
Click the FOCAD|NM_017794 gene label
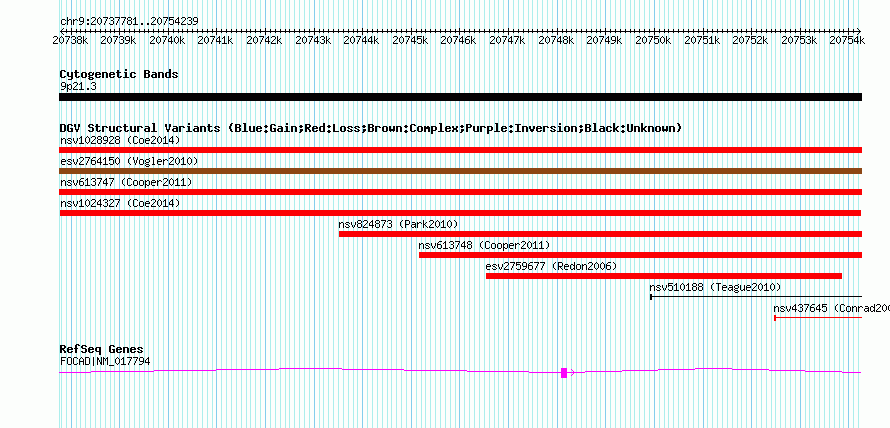(x=105, y=361)
